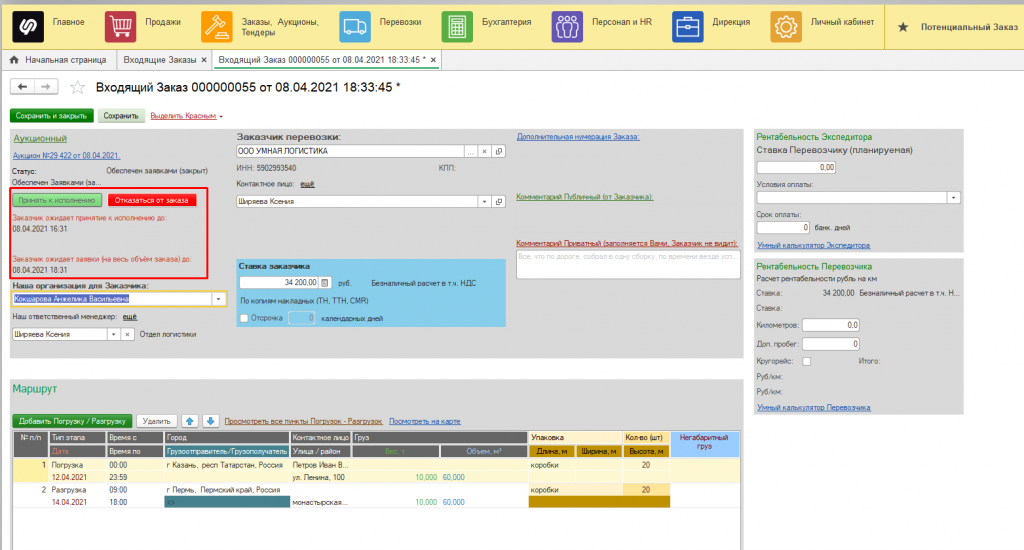Open the Перевозки truck icon section

coord(355,26)
